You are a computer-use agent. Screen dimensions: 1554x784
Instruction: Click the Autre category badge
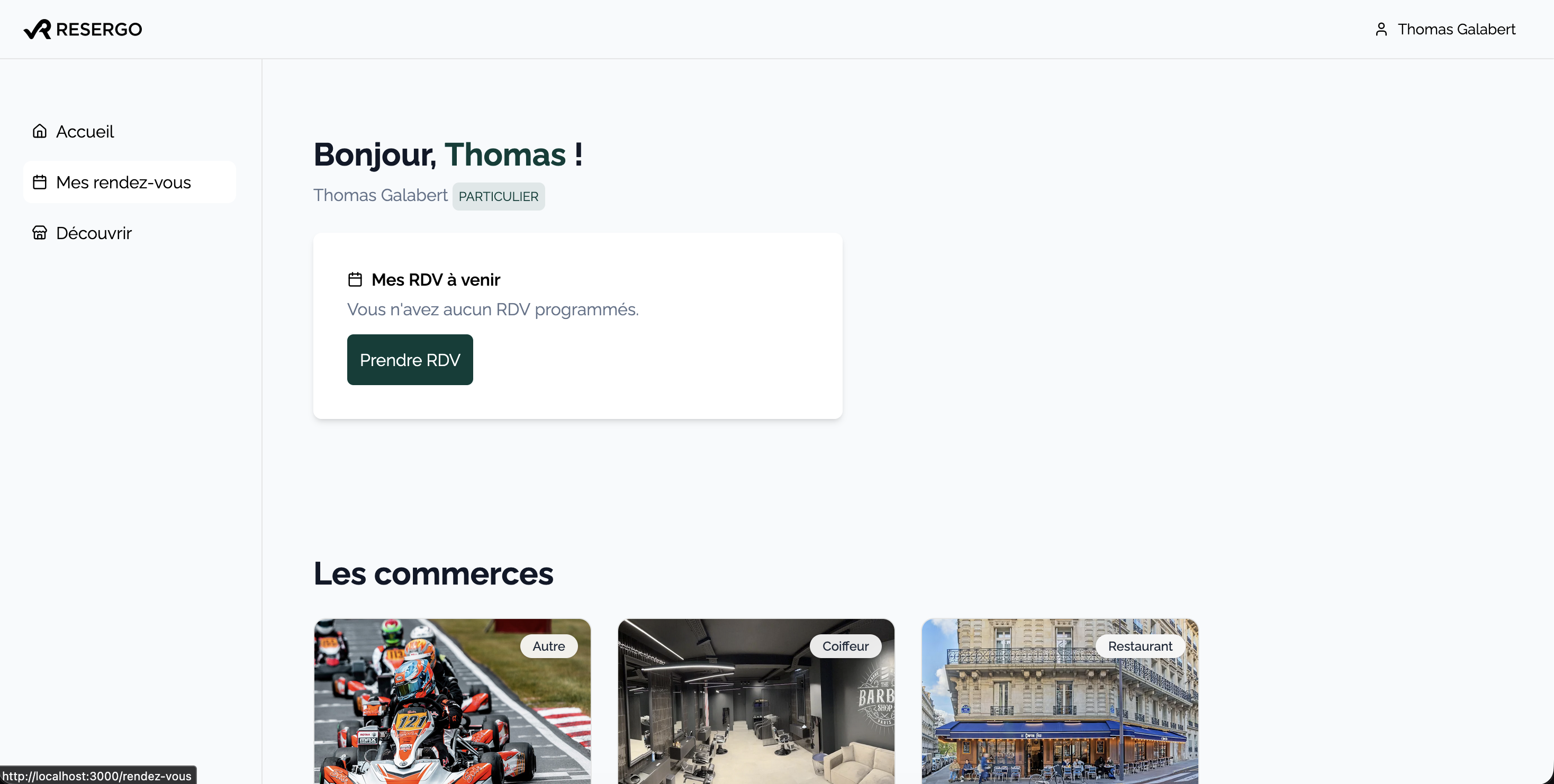pyautogui.click(x=548, y=646)
